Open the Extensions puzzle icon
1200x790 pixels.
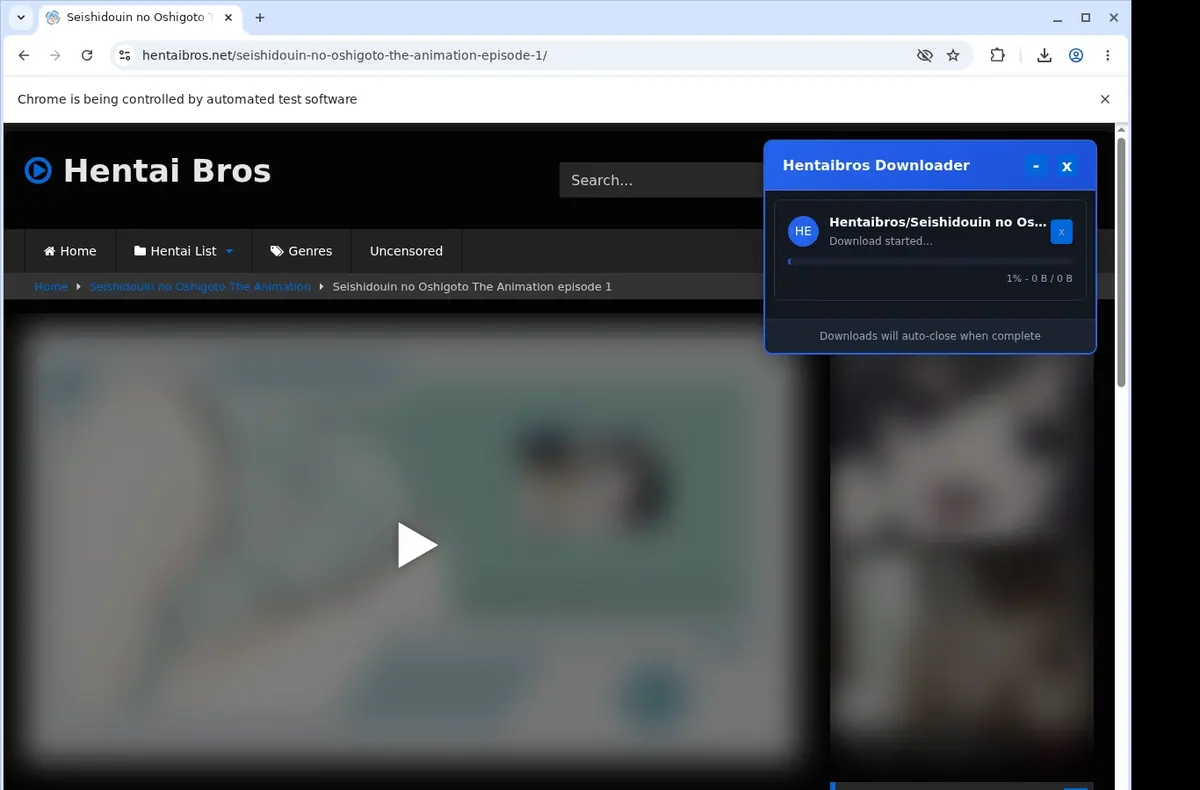click(997, 56)
